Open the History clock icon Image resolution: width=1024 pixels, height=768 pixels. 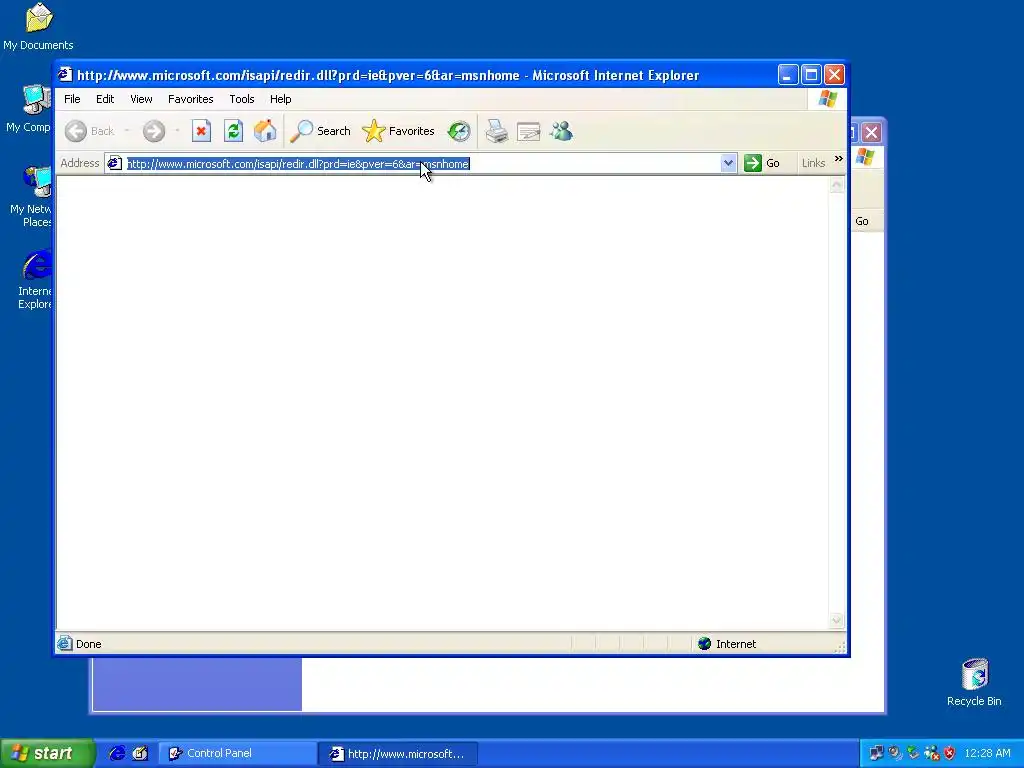[459, 131]
